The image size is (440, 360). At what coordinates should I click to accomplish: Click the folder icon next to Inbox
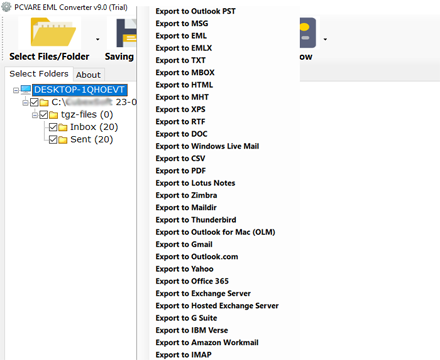click(63, 127)
